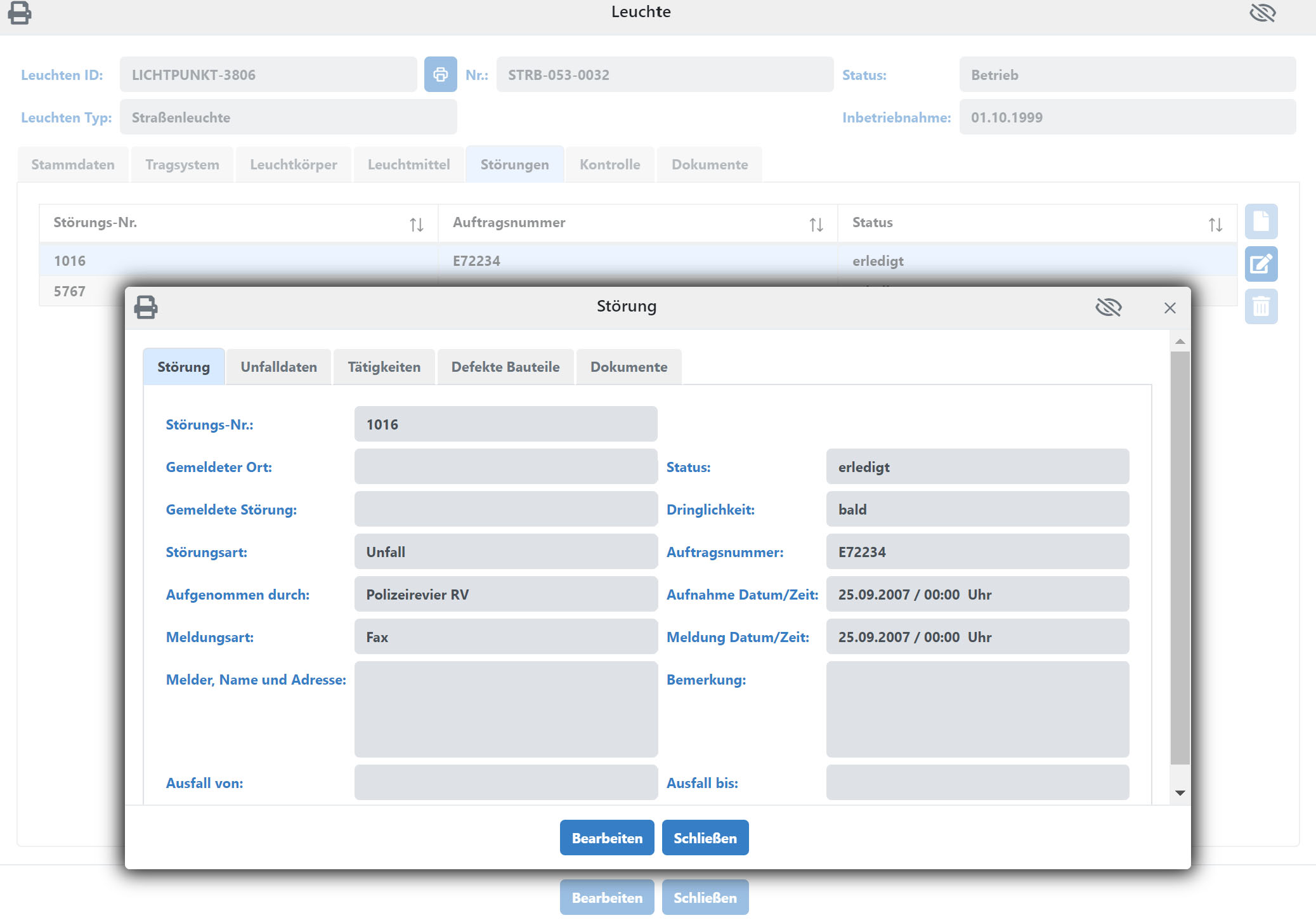The height and width of the screenshot is (920, 1316).
Task: Sort the table by Störungs-Nr. column arrows
Action: (416, 224)
